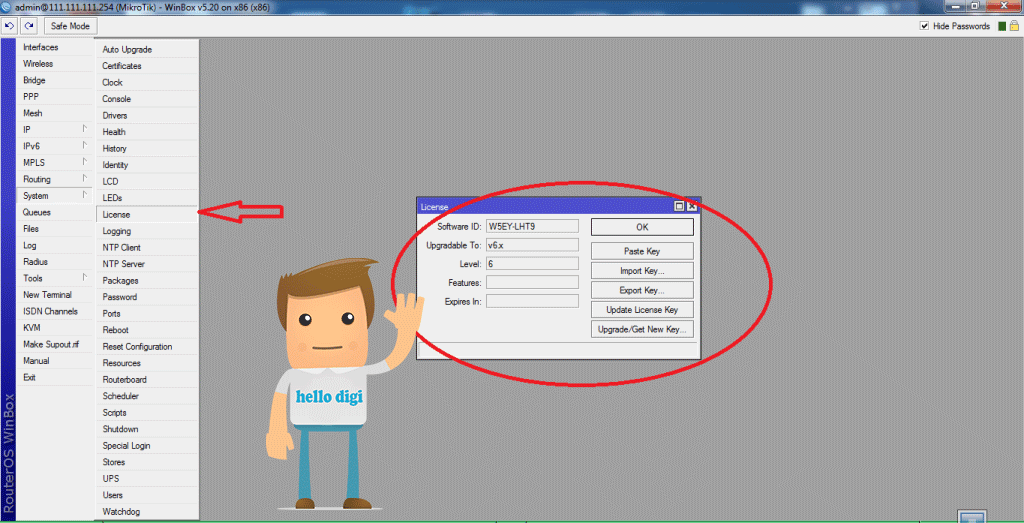The height and width of the screenshot is (523, 1024).
Task: Open New Terminal
Action: (x=55, y=295)
